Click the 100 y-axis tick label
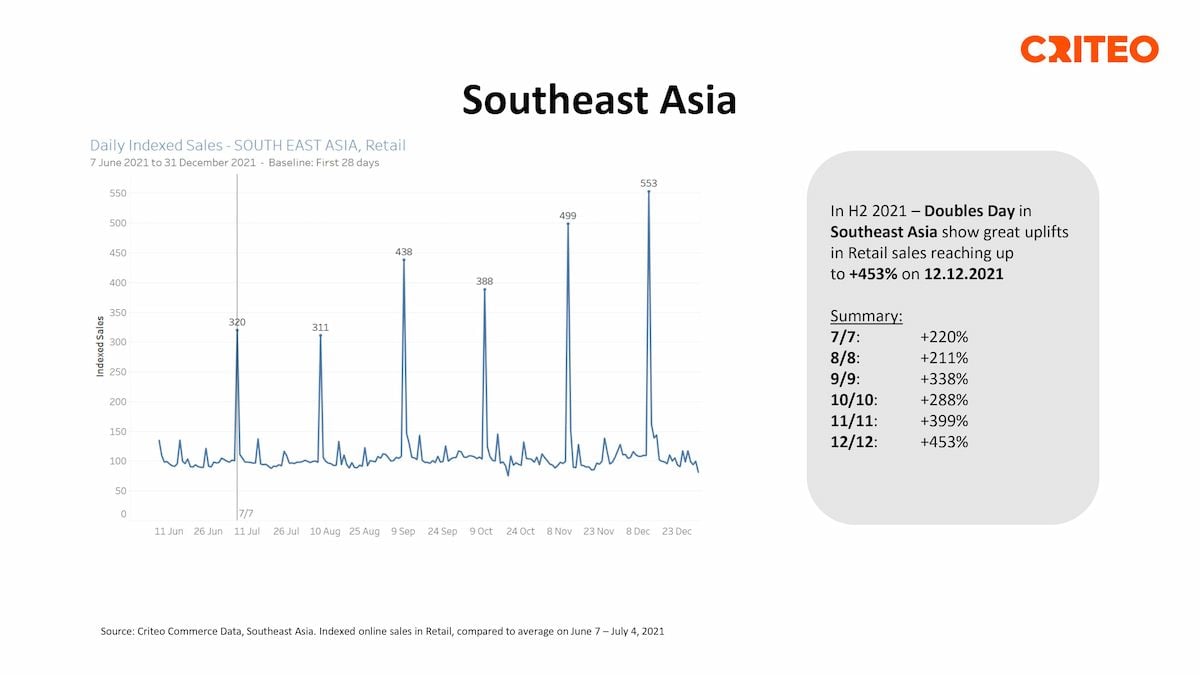1200x675 pixels. 117,461
